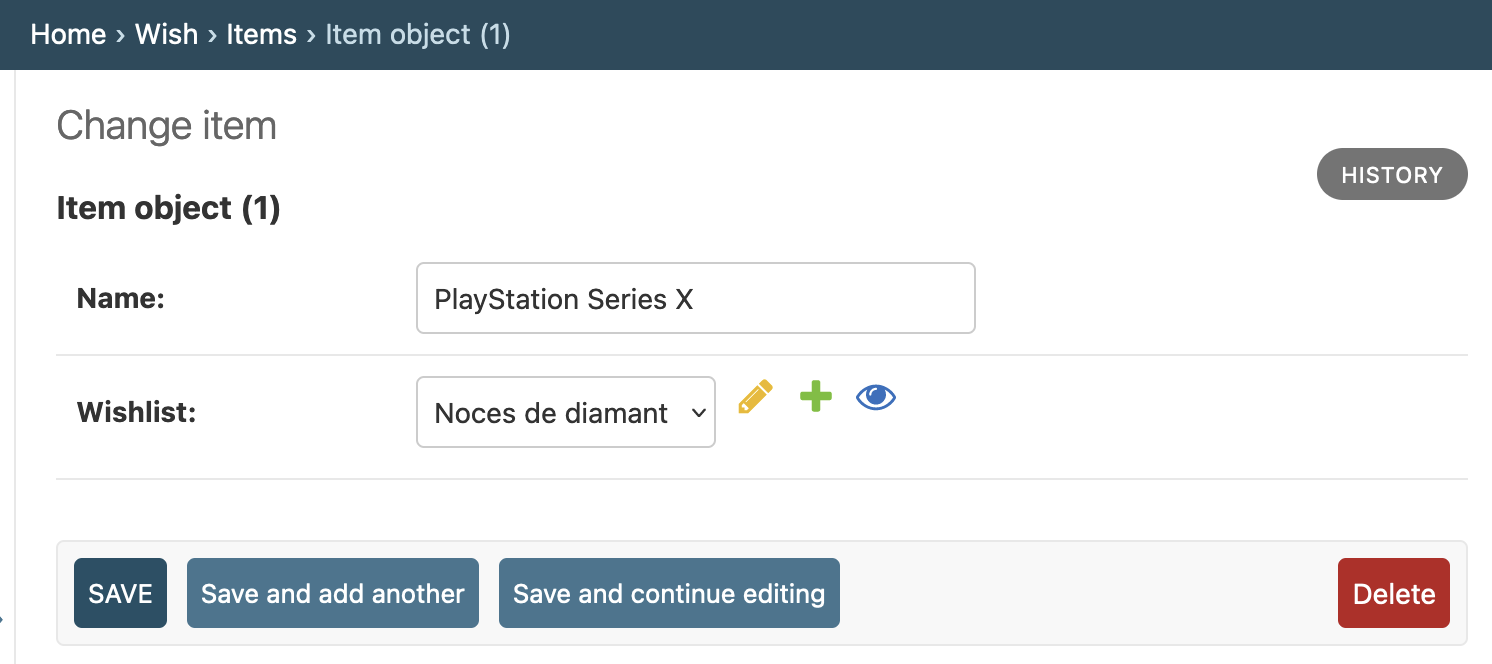Click the Name: field label
Image resolution: width=1492 pixels, height=664 pixels.
120,298
